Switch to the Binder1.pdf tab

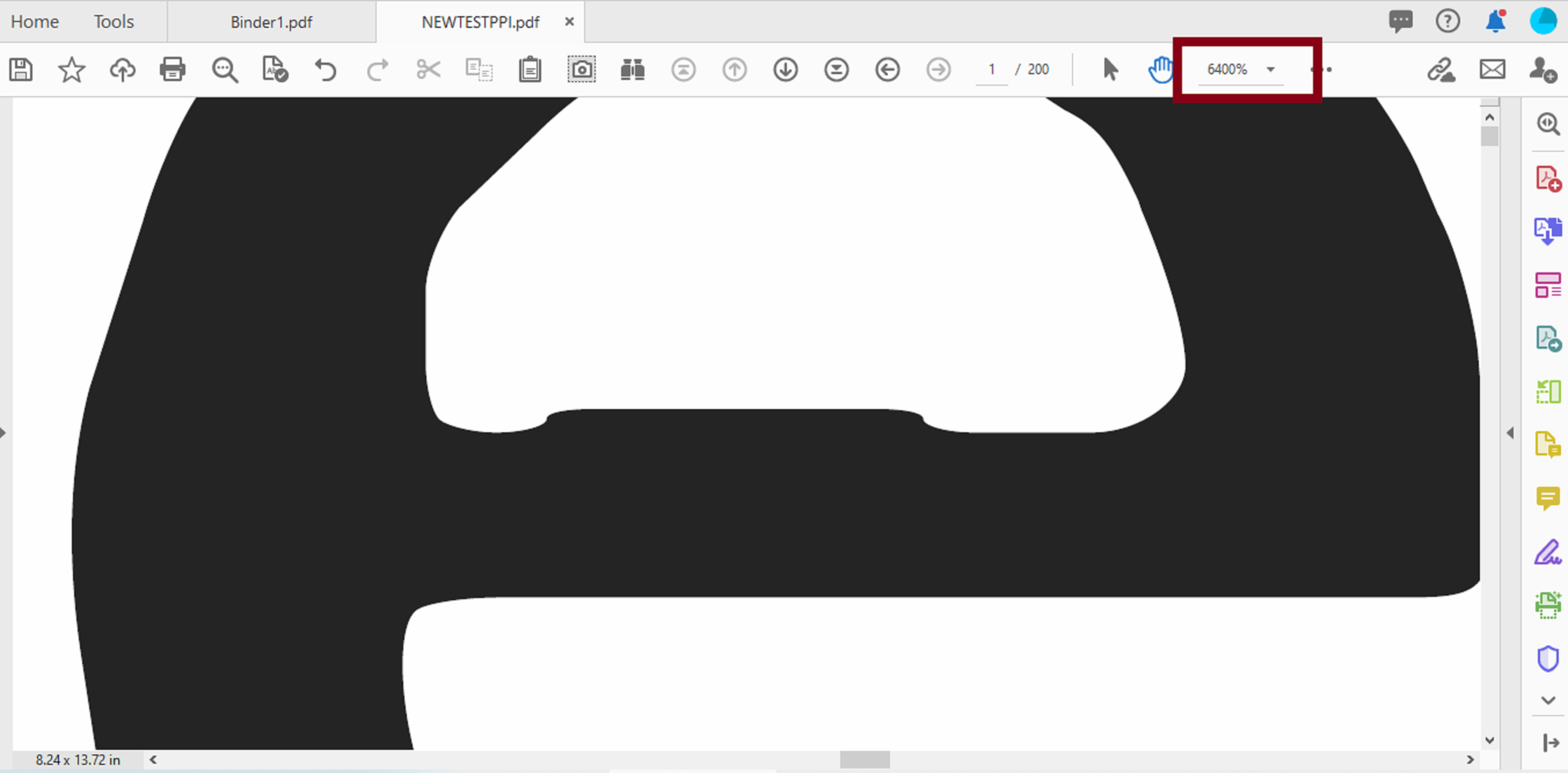271,22
